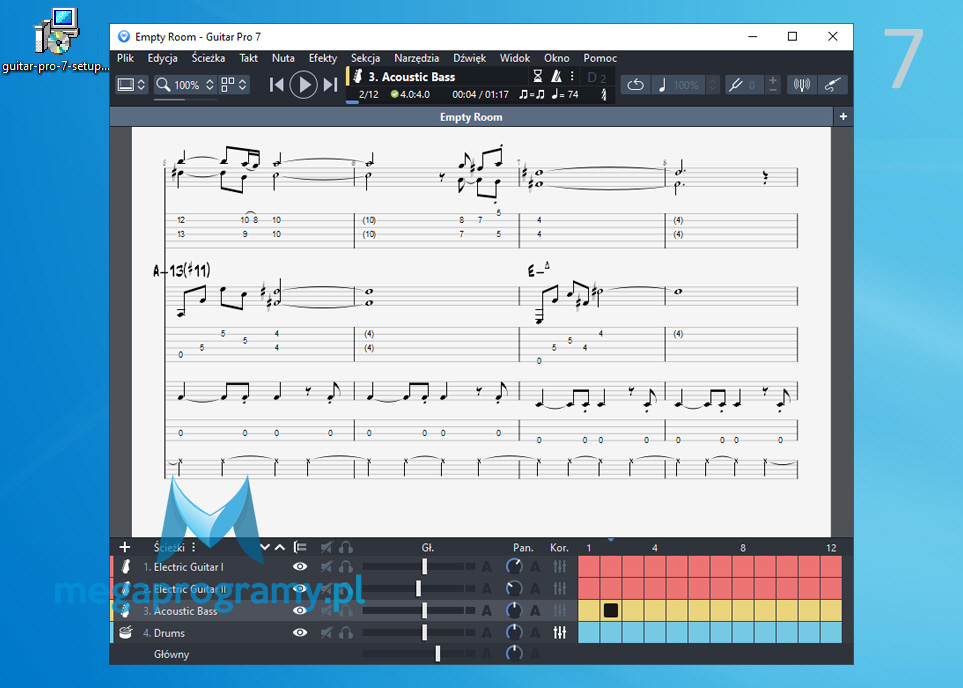
Task: Add a new track with plus button
Action: 125,547
